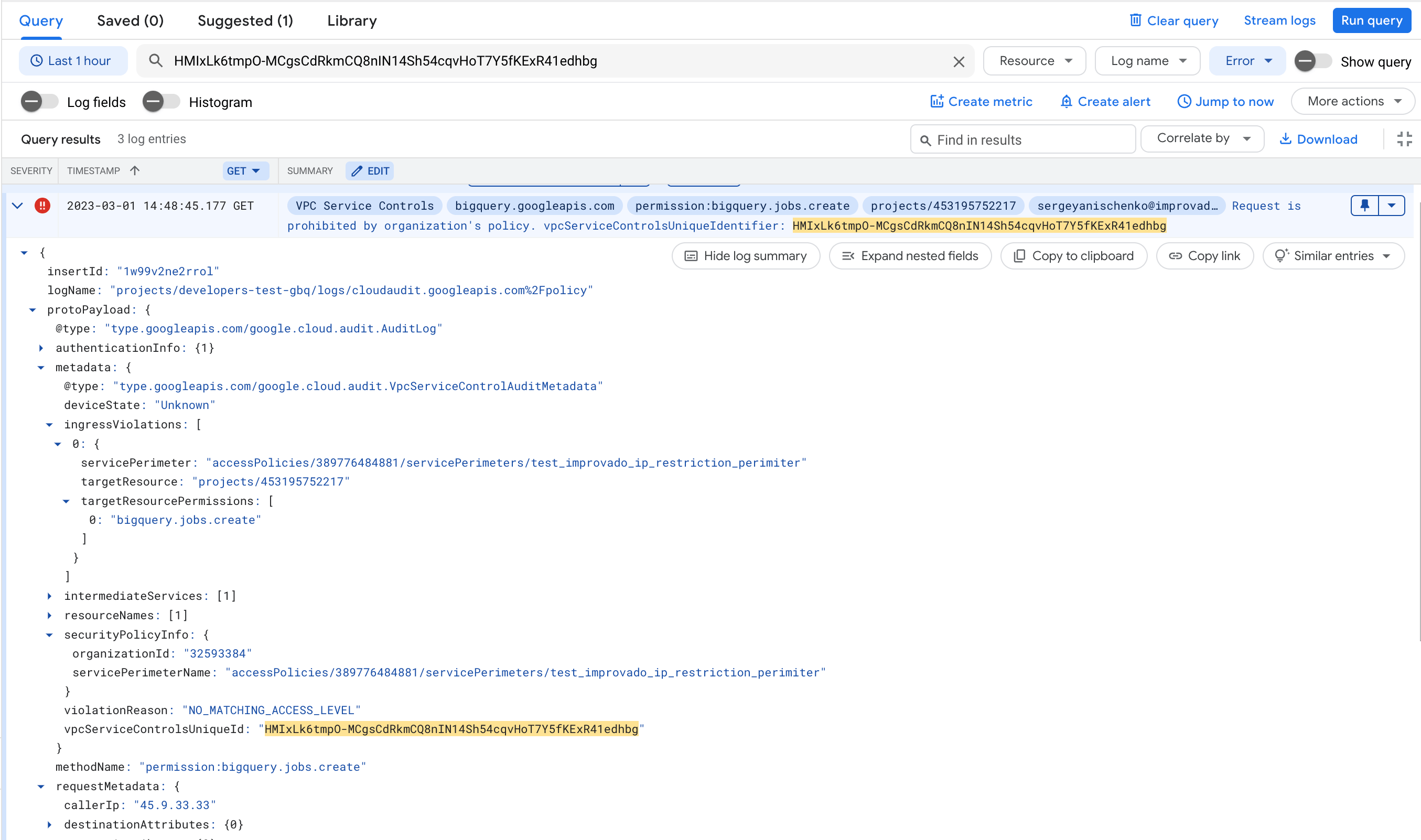Toggle full screen query results view
The height and width of the screenshot is (840, 1421).
tap(1404, 138)
